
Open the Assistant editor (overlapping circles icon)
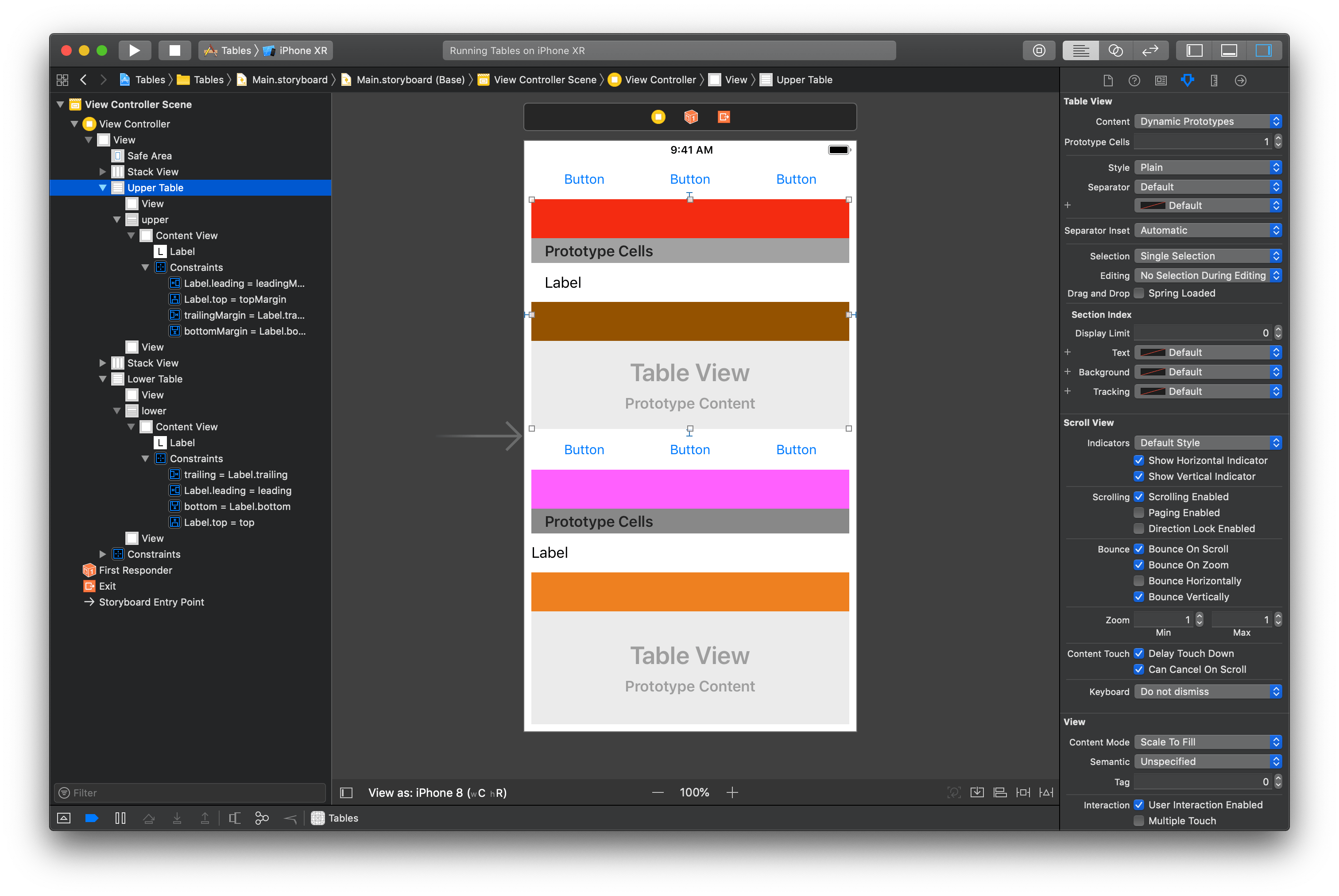click(1115, 50)
